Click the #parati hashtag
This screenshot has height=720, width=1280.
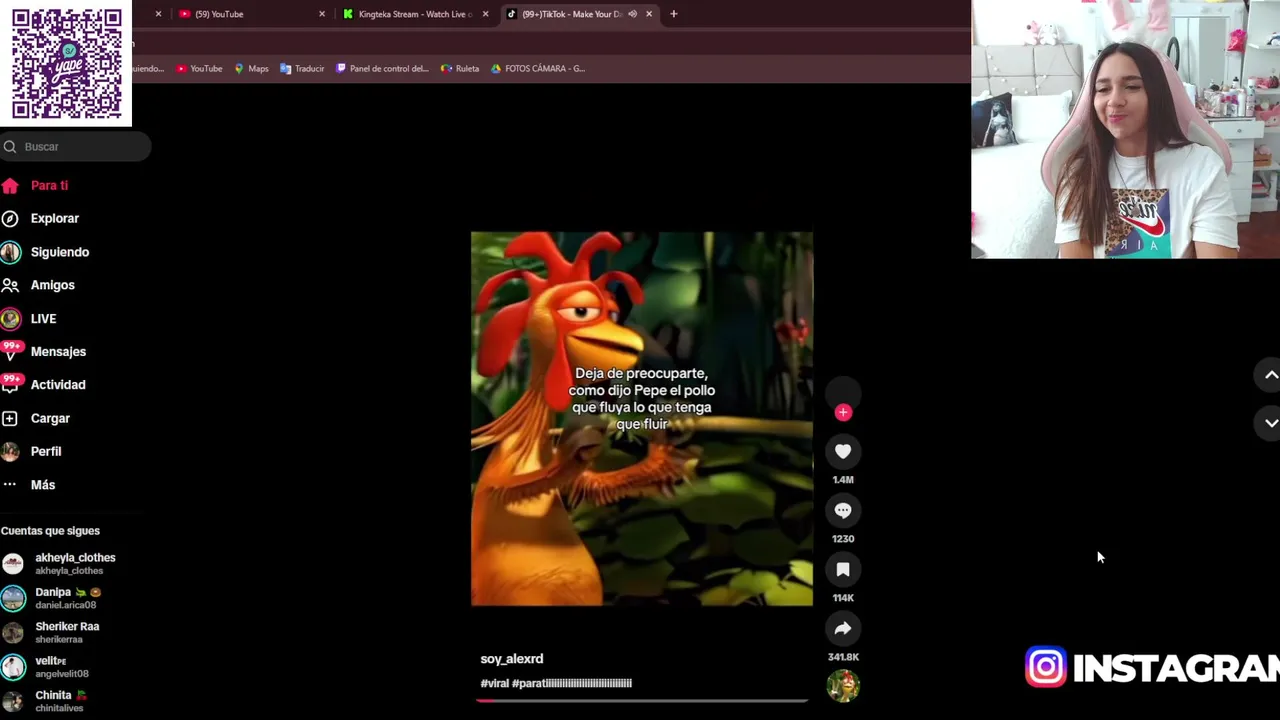[572, 683]
